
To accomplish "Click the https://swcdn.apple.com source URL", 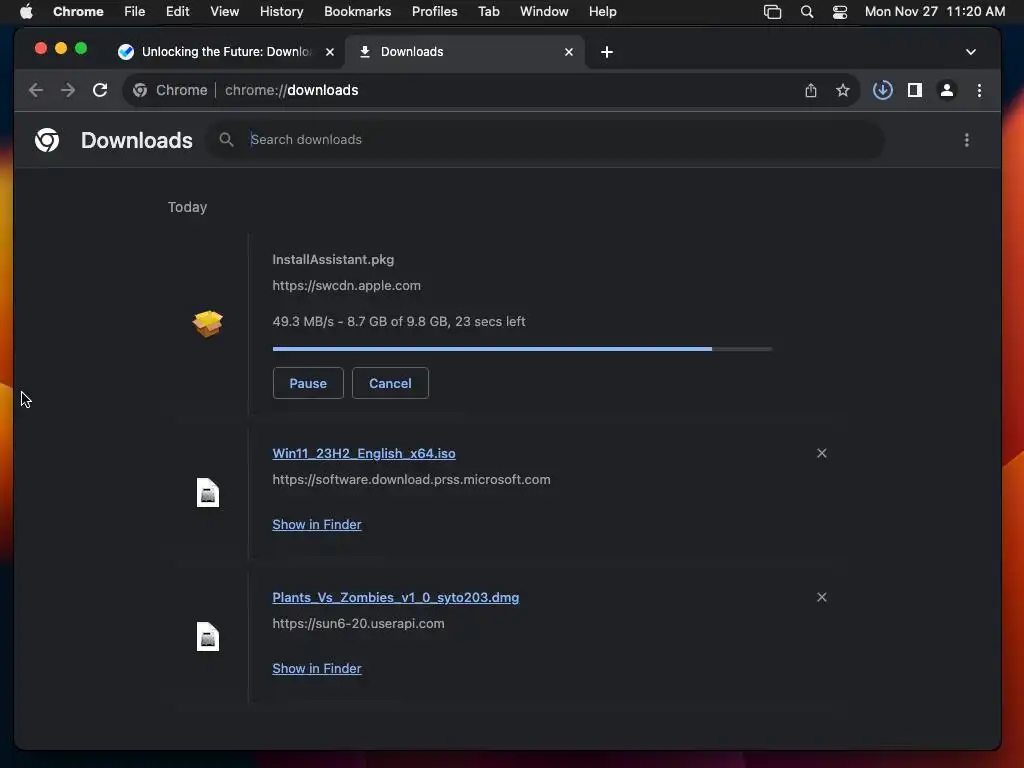I will [346, 285].
